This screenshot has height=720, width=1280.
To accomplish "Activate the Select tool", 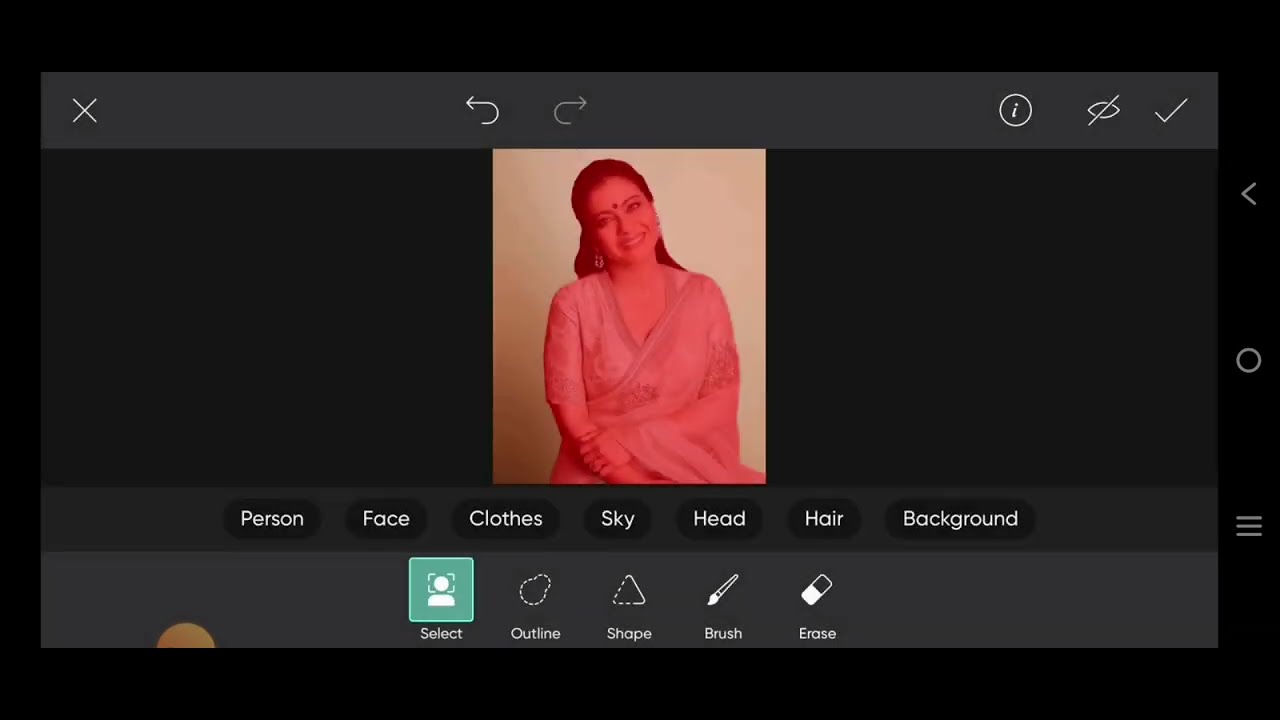I will pos(441,600).
